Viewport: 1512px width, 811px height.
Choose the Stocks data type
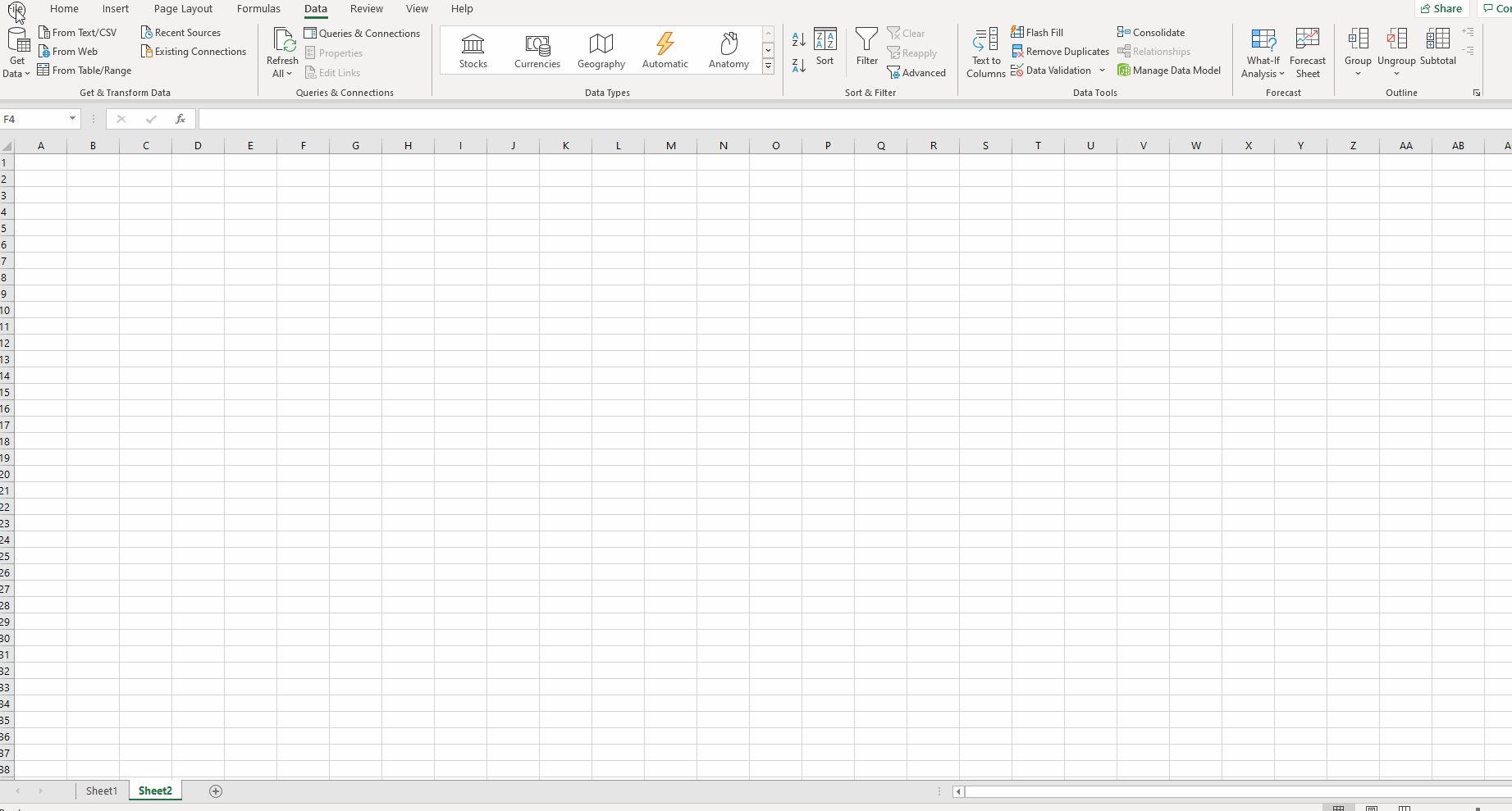473,50
